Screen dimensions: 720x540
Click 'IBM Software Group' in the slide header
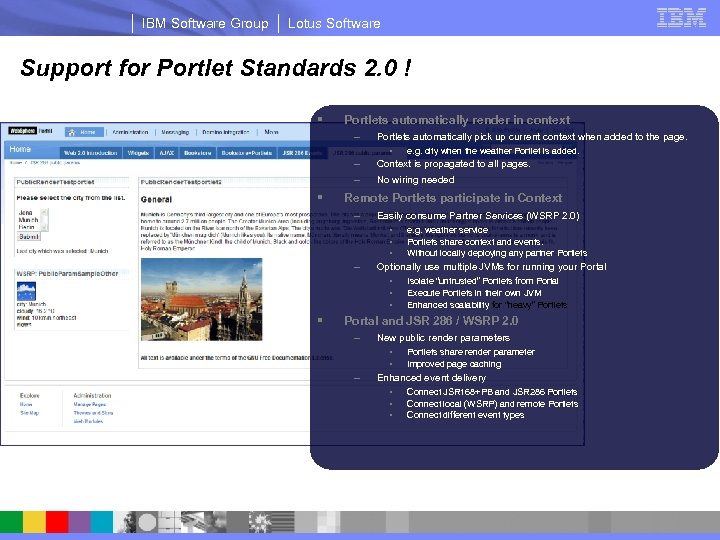coord(205,23)
